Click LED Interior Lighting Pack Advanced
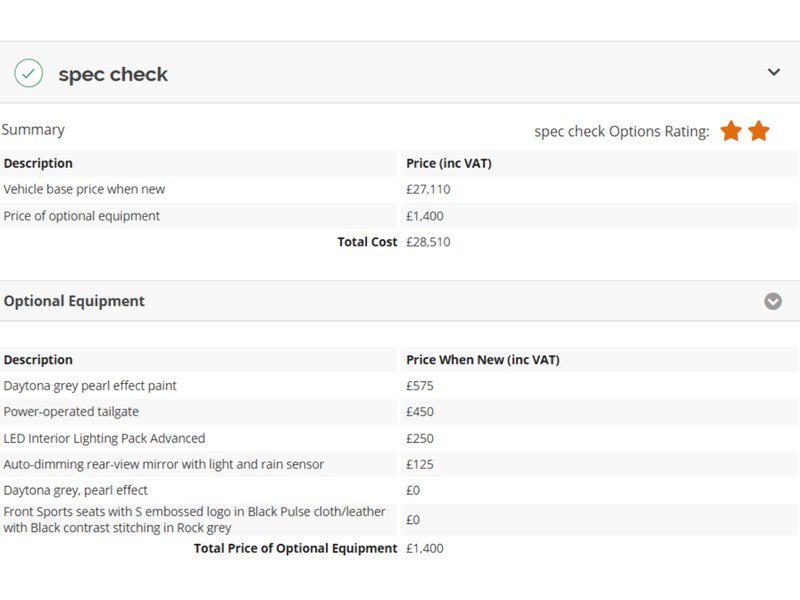Viewport: 800px width, 600px height. [104, 438]
